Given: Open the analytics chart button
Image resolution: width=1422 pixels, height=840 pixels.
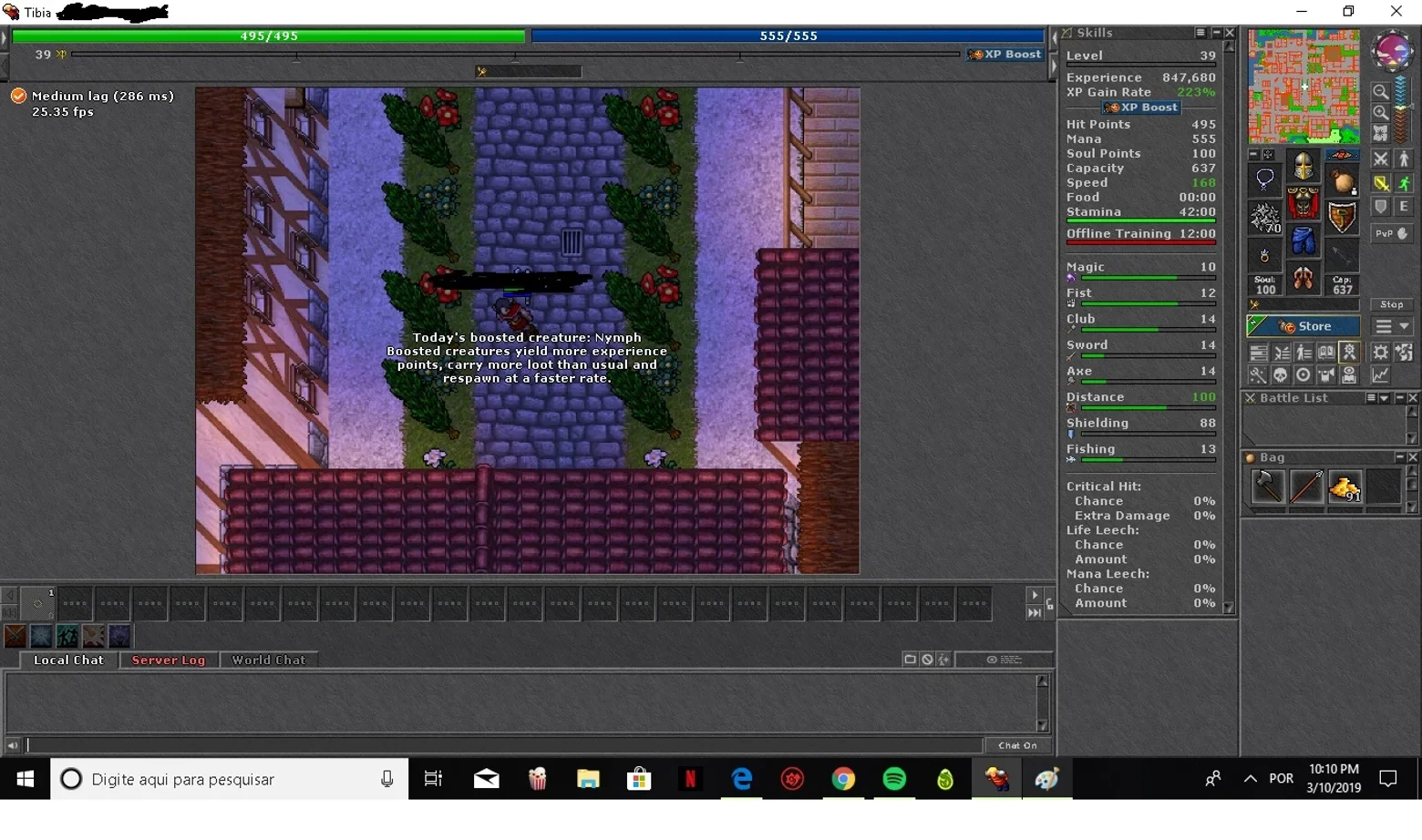Looking at the screenshot, I should (x=1381, y=375).
